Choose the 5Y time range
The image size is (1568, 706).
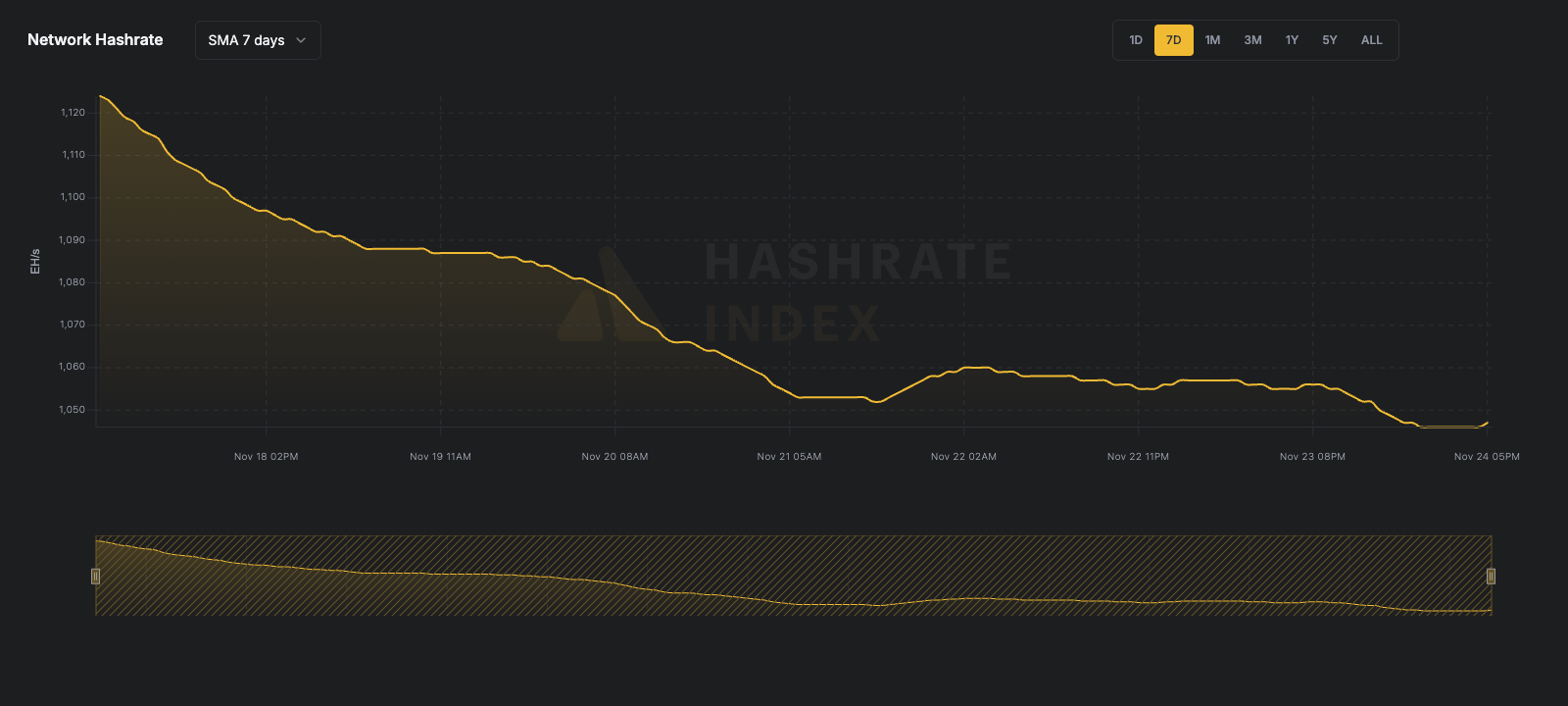click(x=1330, y=40)
